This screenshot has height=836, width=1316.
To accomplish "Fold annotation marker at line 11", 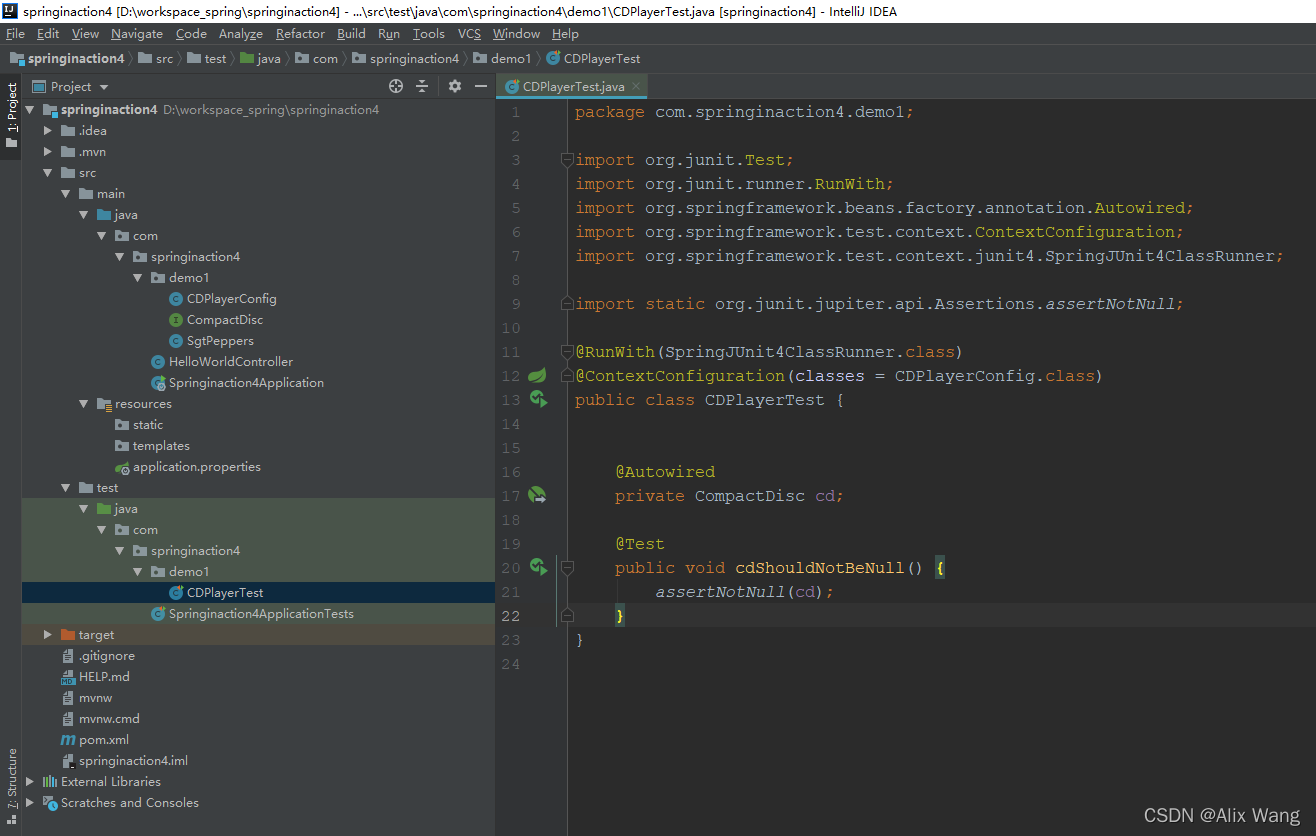I will [x=567, y=352].
